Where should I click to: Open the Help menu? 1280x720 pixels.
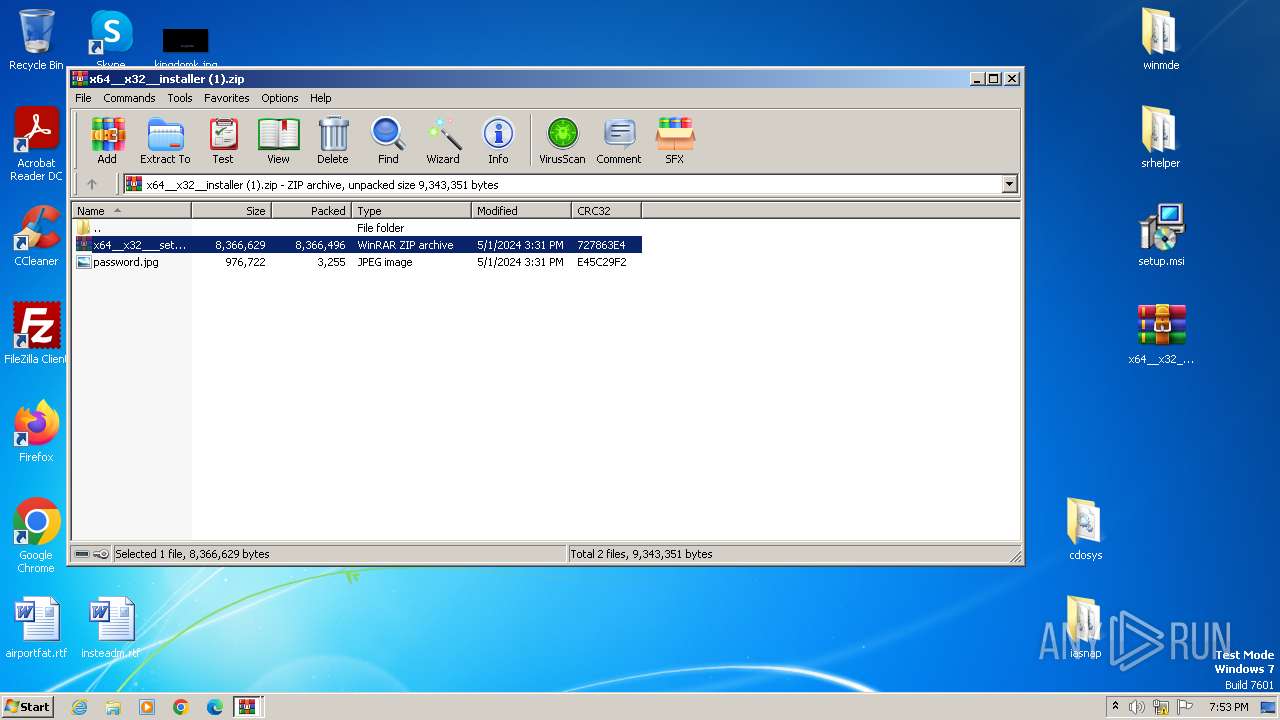[x=320, y=98]
